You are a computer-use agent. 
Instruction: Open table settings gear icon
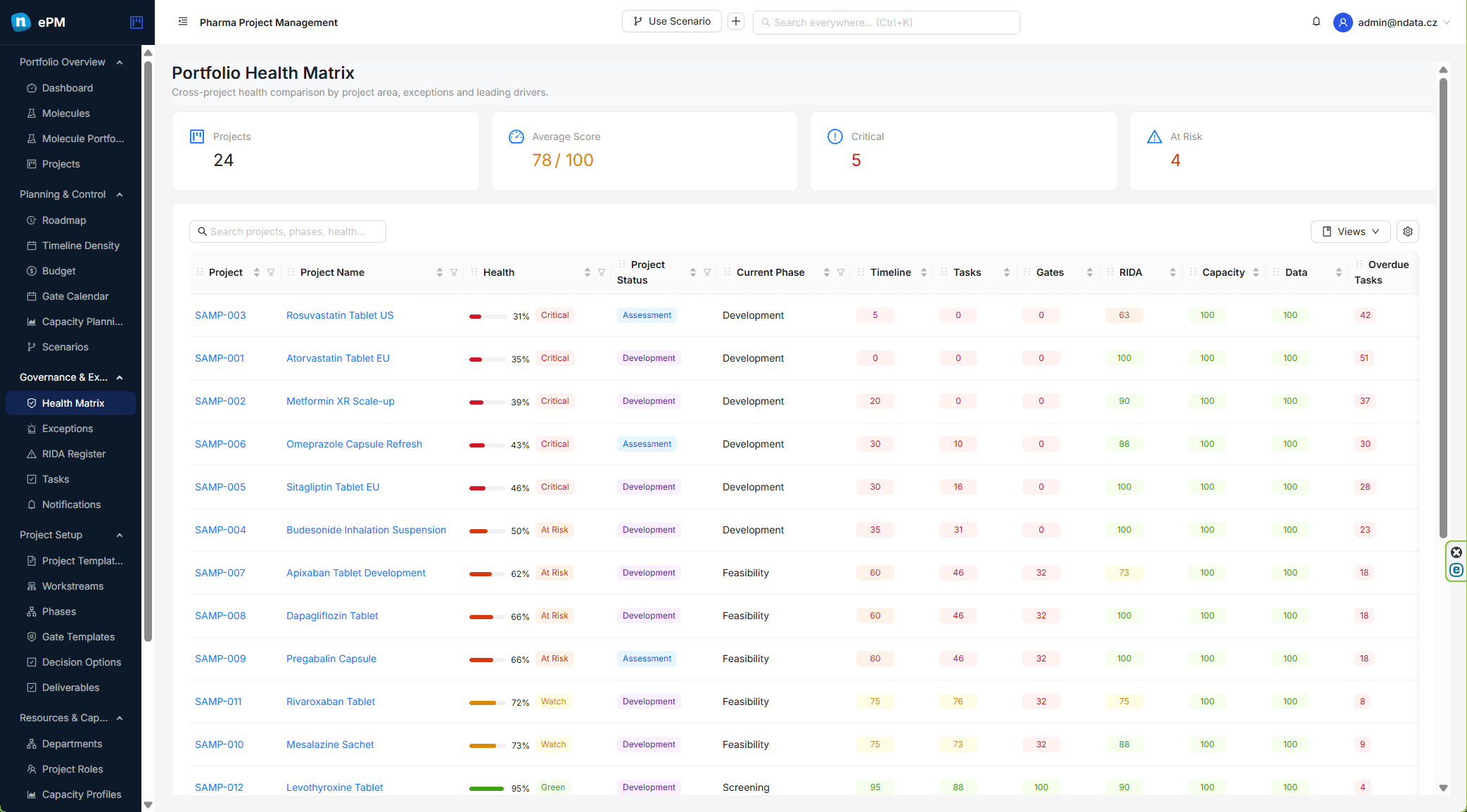(1408, 231)
